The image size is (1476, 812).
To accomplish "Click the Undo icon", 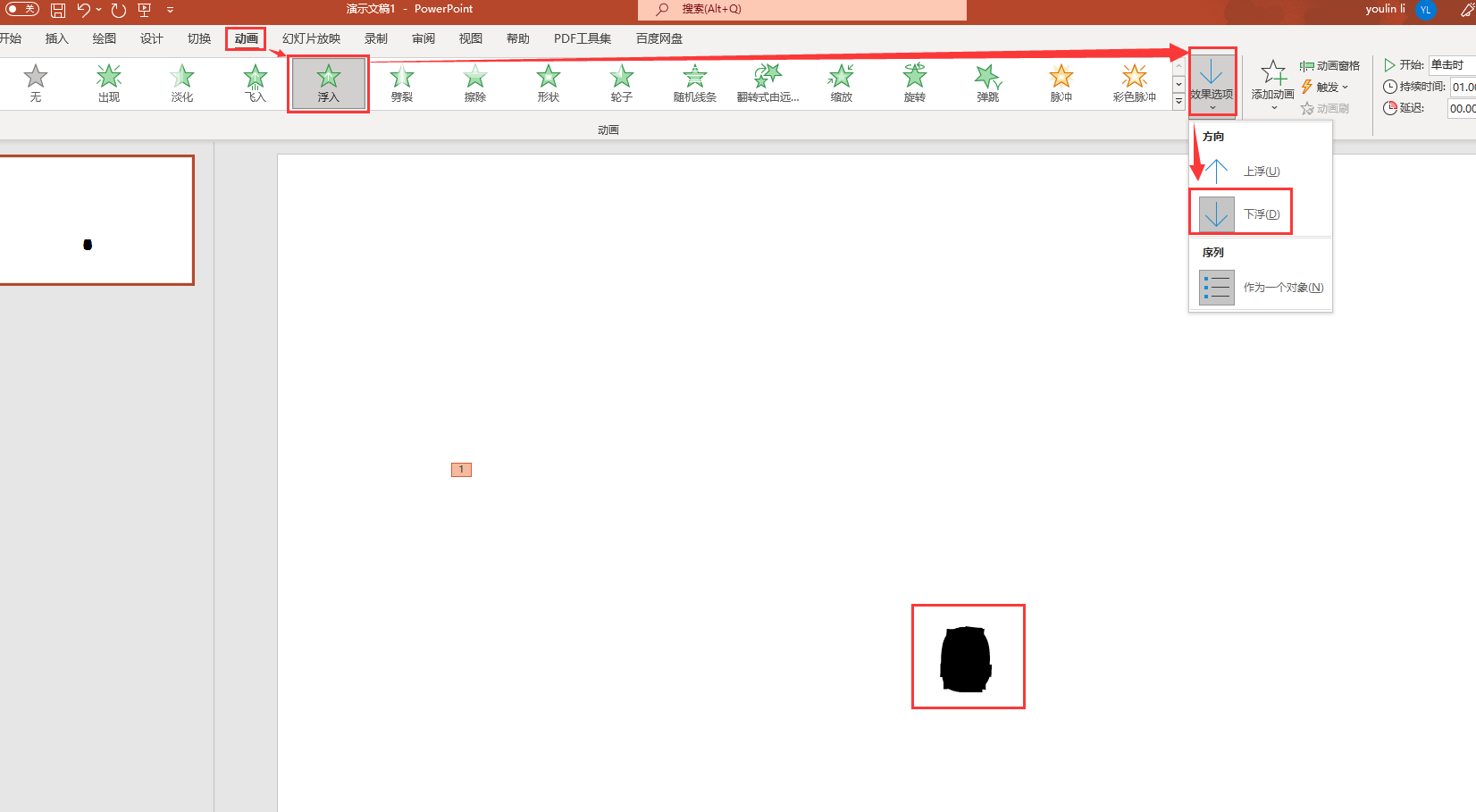I will coord(84,10).
